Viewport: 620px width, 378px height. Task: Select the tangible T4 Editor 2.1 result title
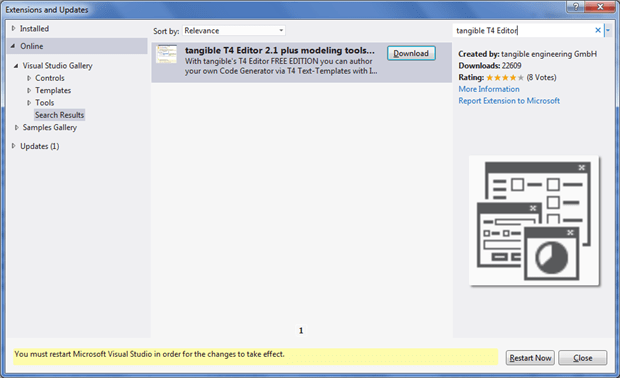click(280, 50)
